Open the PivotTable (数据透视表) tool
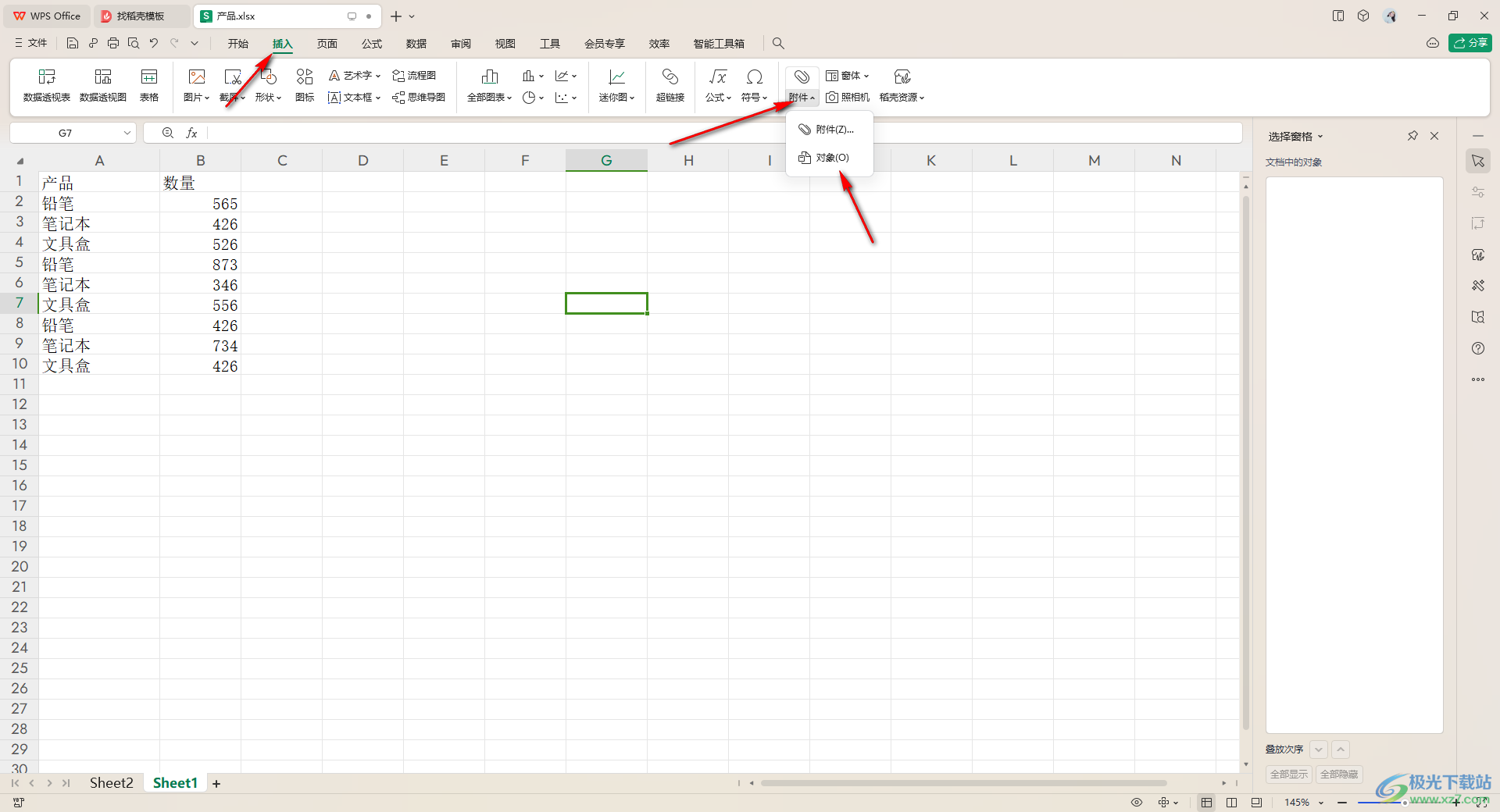The height and width of the screenshot is (812, 1500). pos(47,84)
